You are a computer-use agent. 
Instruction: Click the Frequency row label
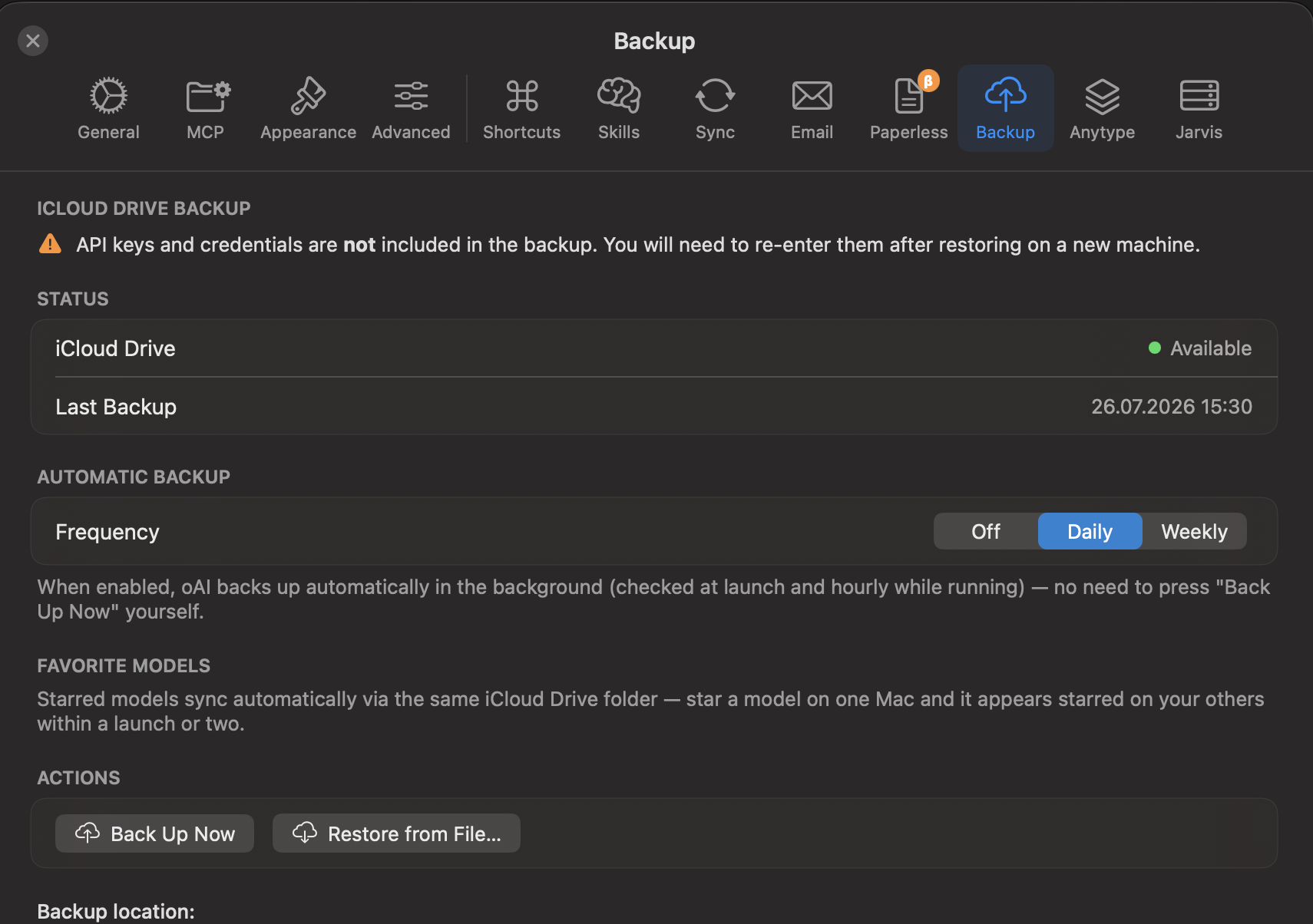pyautogui.click(x=107, y=532)
